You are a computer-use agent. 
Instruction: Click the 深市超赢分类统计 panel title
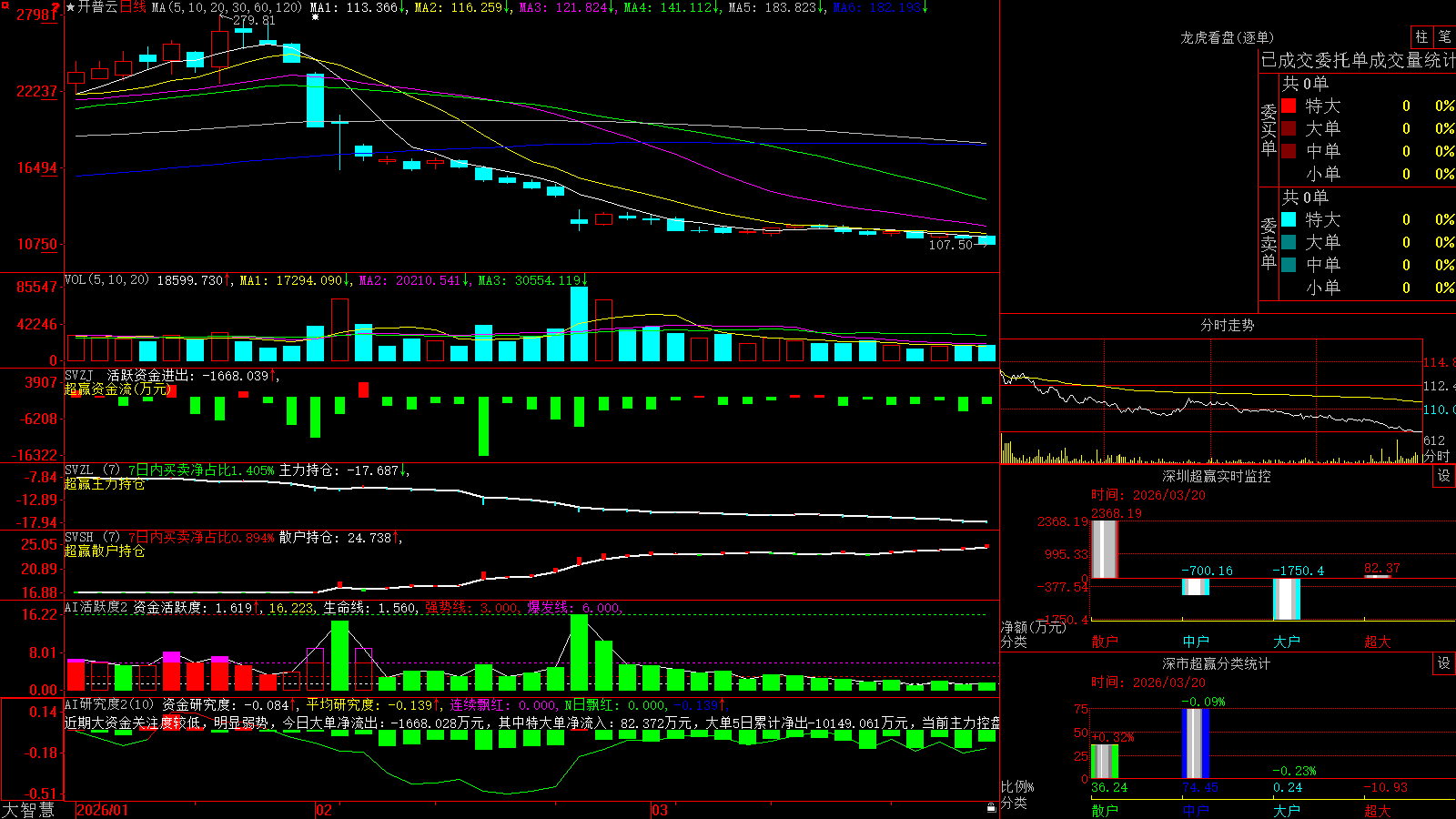point(1216,663)
